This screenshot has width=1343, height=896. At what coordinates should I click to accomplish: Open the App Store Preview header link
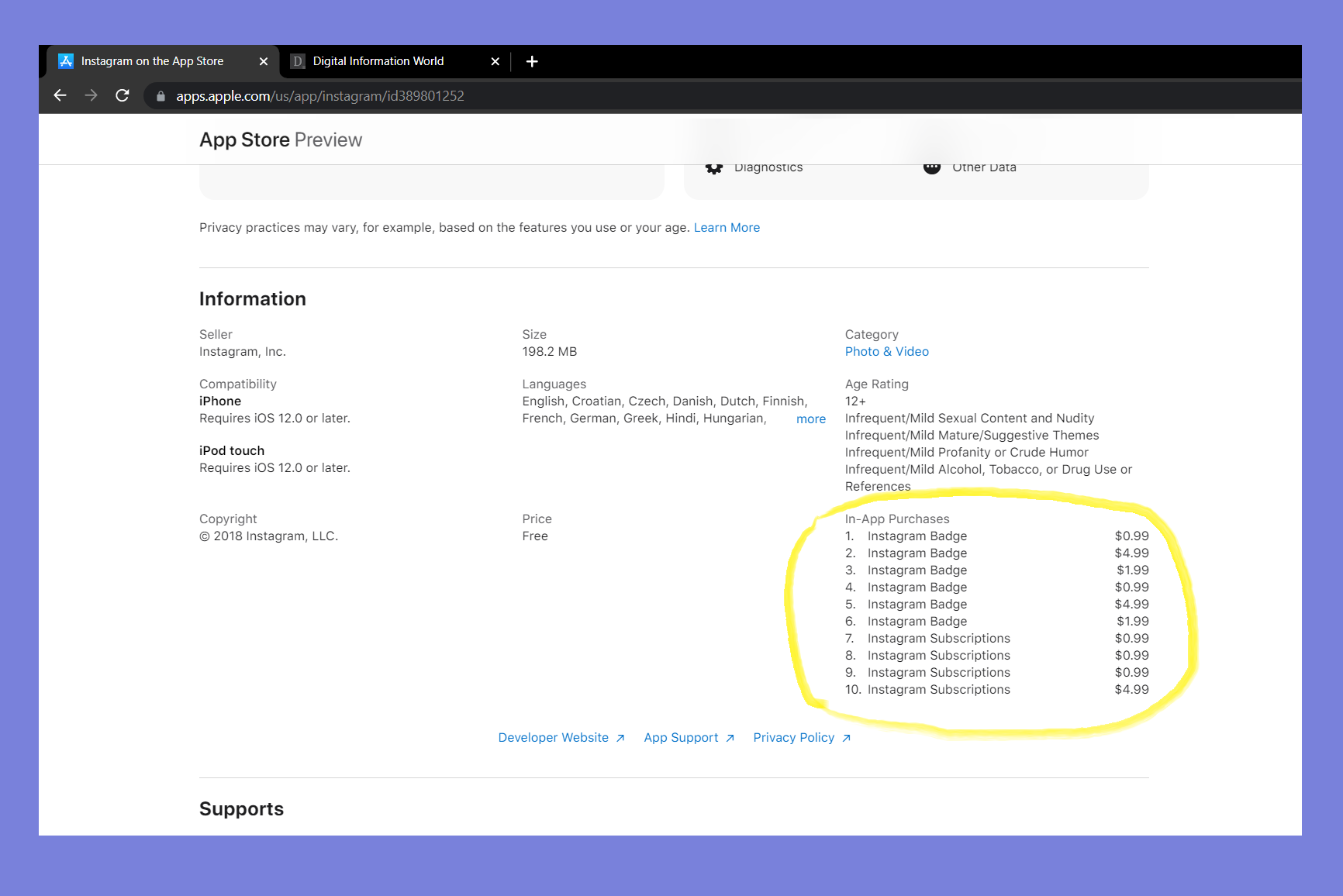(x=281, y=140)
